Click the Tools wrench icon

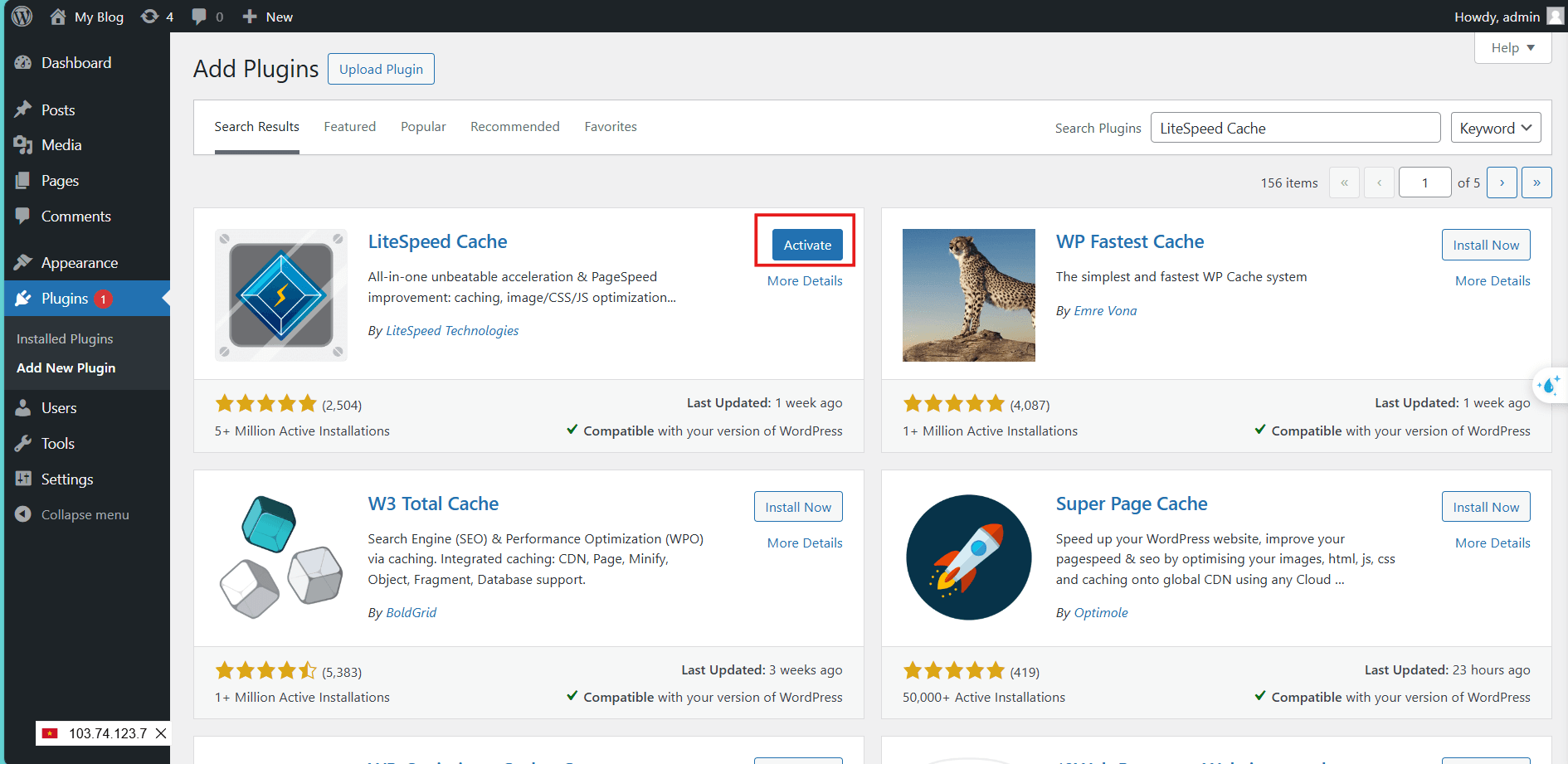point(23,444)
